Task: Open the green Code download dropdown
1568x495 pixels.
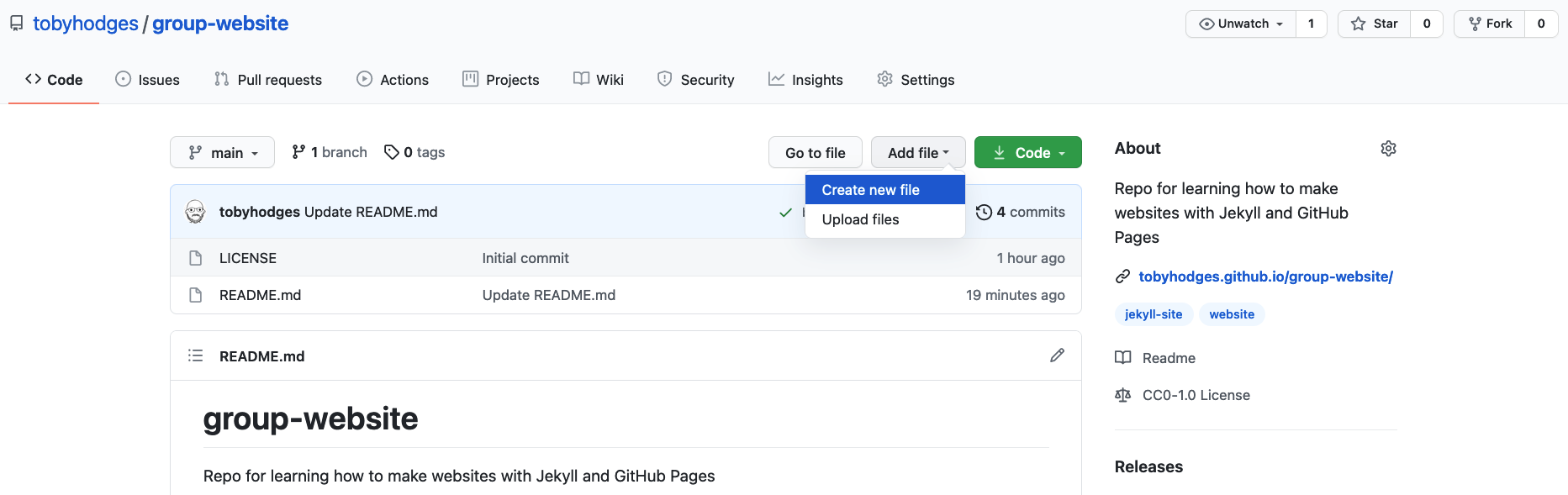Action: click(x=1028, y=152)
